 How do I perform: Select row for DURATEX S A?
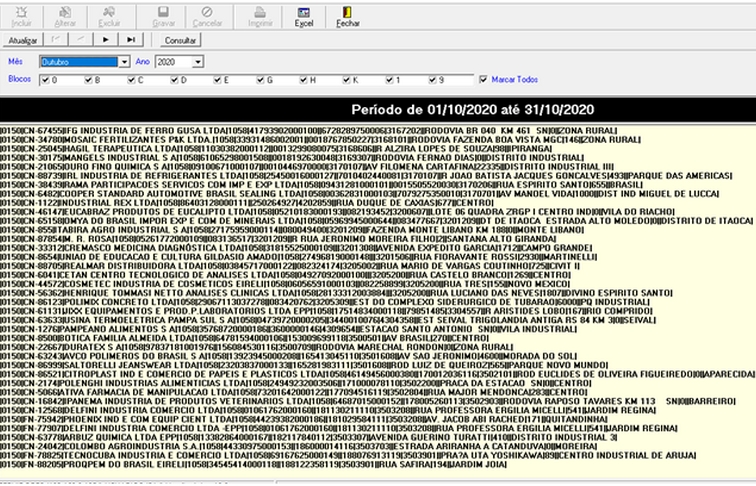click(x=256, y=347)
